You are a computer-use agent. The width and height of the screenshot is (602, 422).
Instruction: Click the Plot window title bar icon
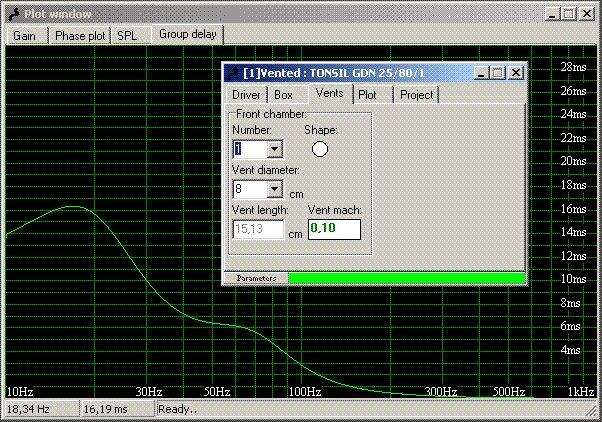[13, 14]
